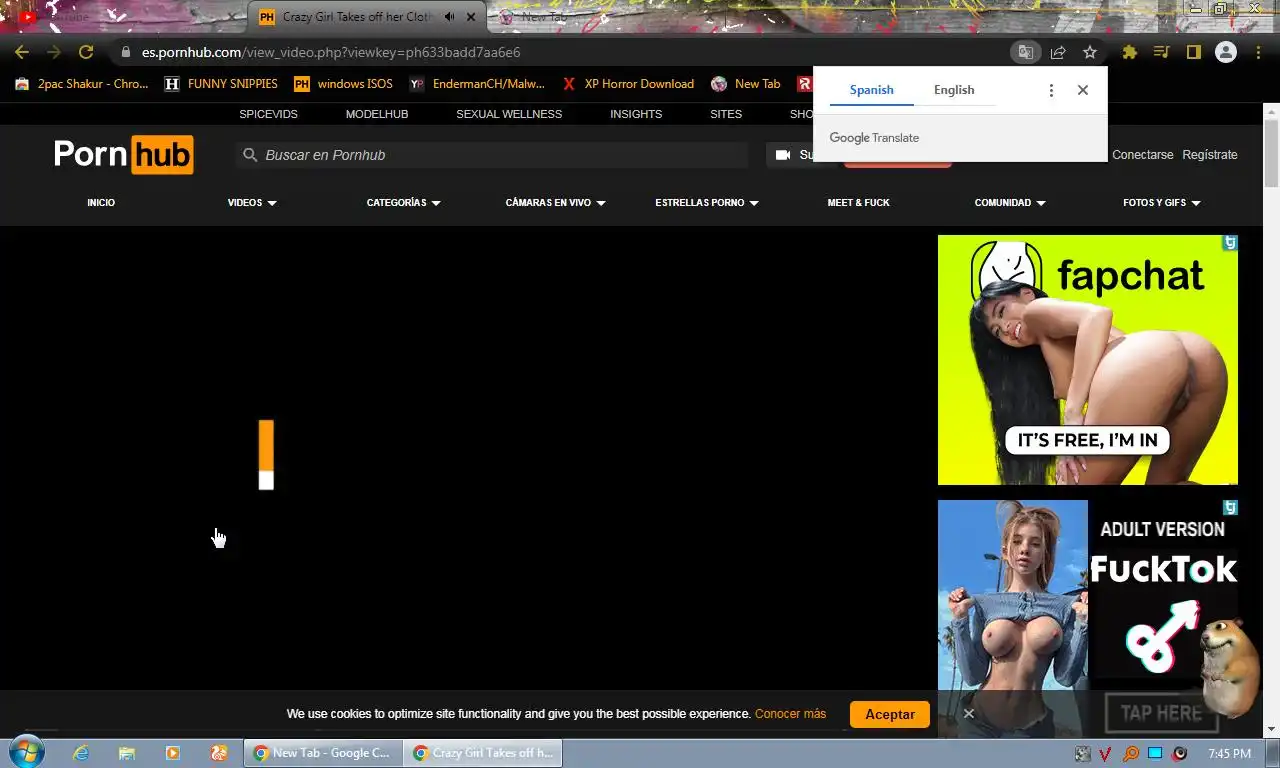
Task: Launch Internet Explorer from the taskbar
Action: coord(81,753)
